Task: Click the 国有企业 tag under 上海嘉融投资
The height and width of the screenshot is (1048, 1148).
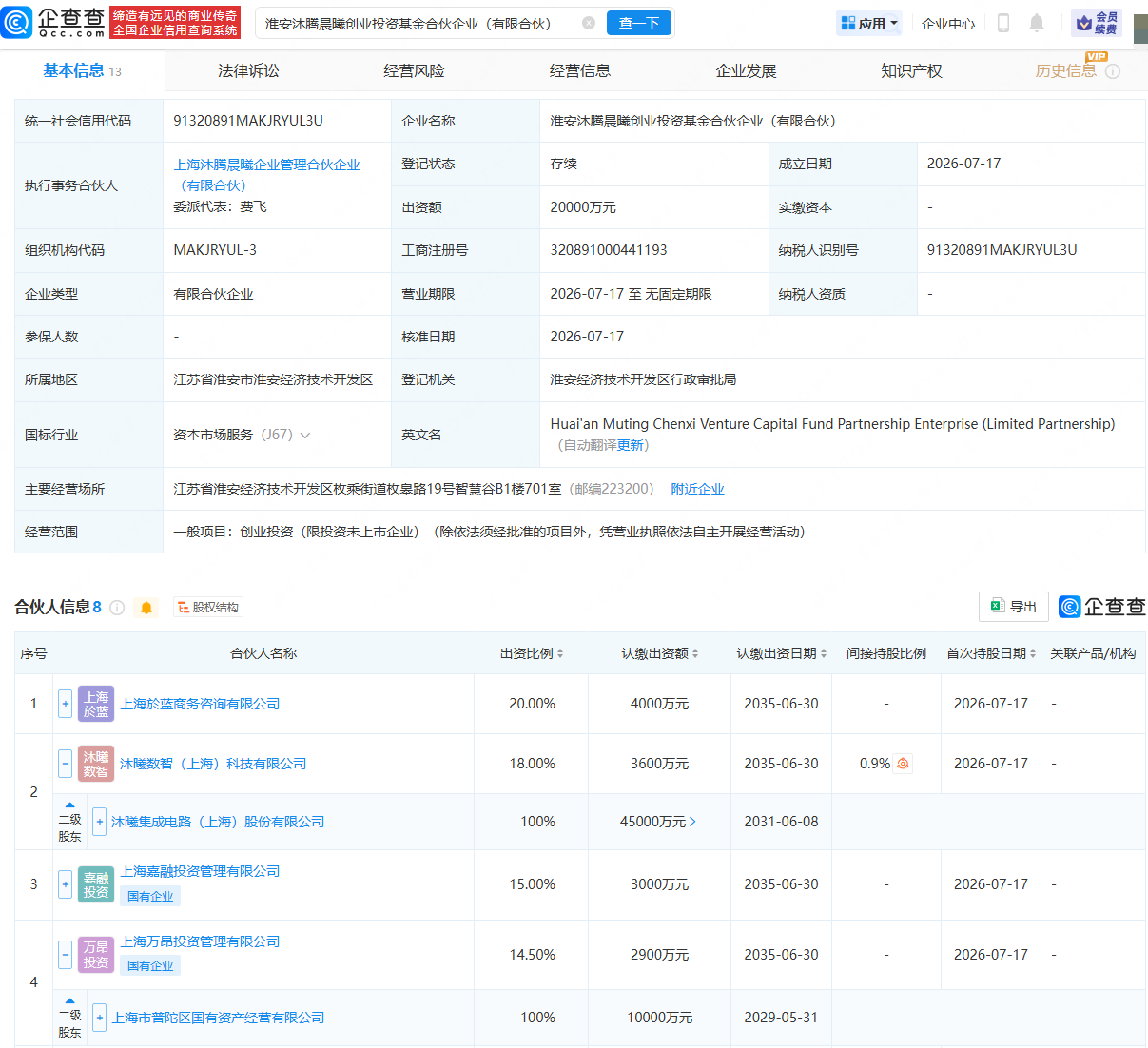Action: click(x=150, y=896)
